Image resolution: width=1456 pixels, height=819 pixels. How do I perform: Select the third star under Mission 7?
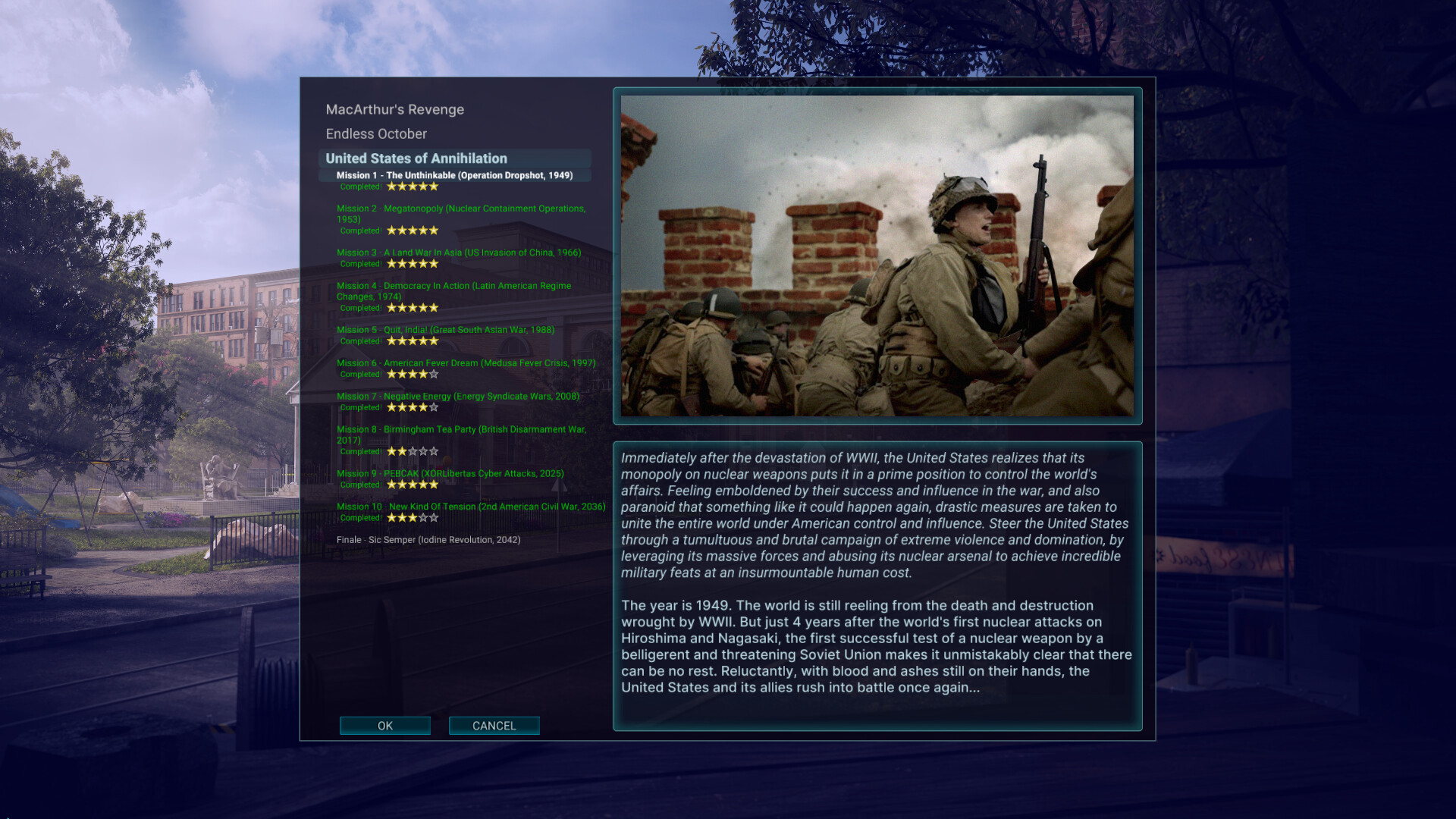[x=413, y=407]
